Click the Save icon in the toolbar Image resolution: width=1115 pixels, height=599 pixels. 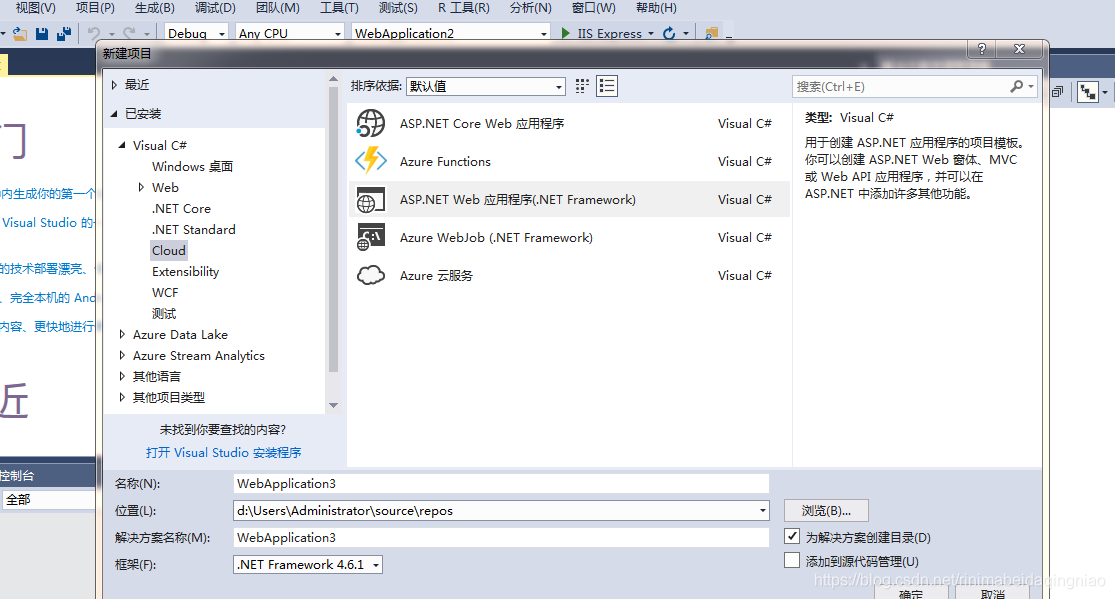[42, 33]
